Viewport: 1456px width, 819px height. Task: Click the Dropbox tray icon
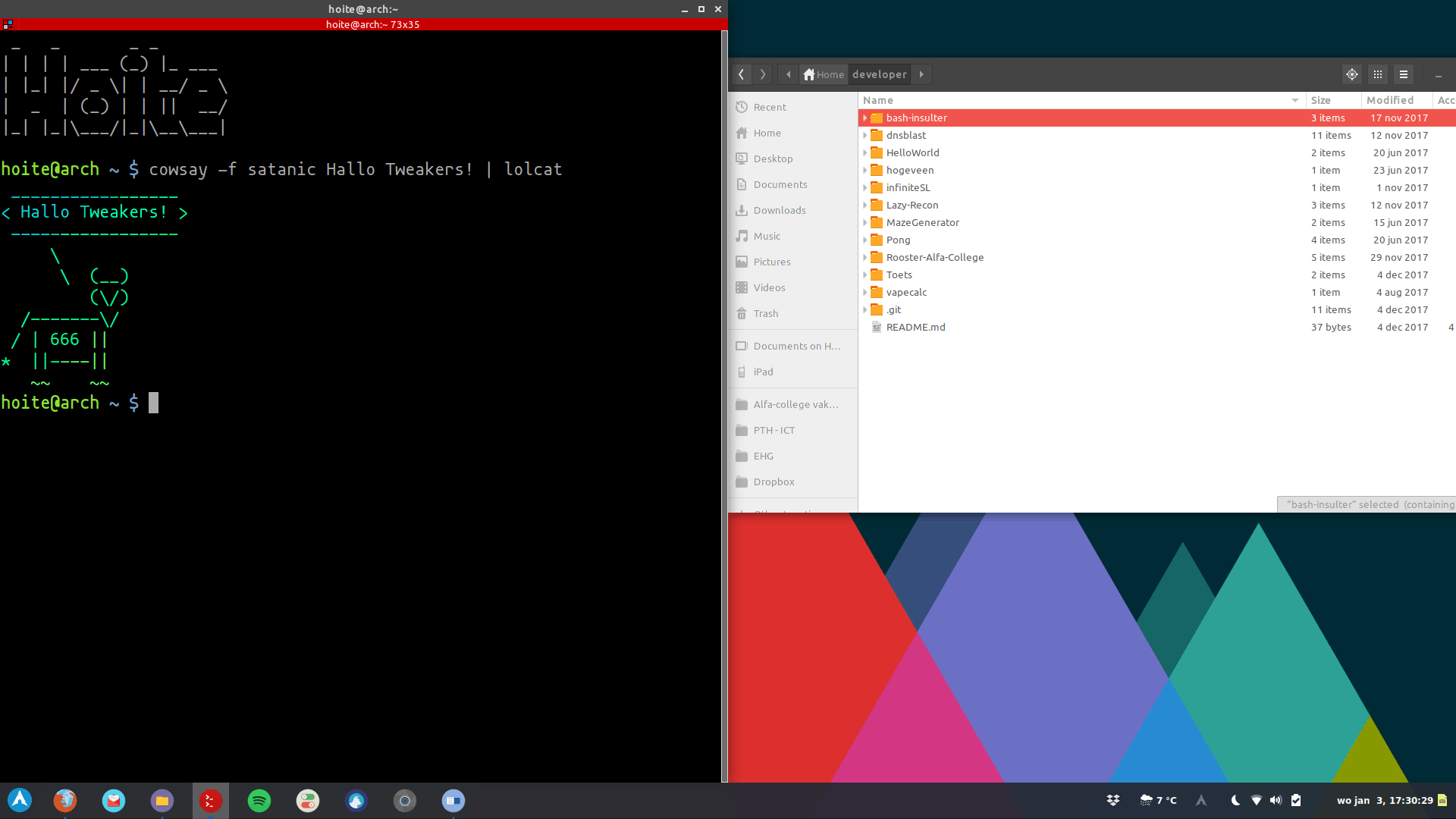coord(1113,800)
